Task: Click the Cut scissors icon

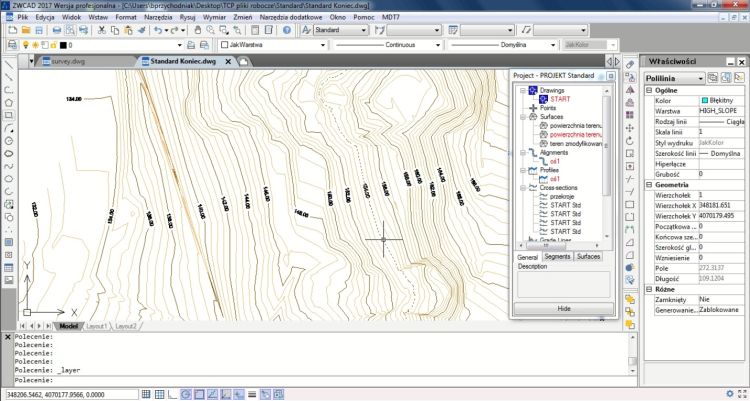Action: coord(102,30)
